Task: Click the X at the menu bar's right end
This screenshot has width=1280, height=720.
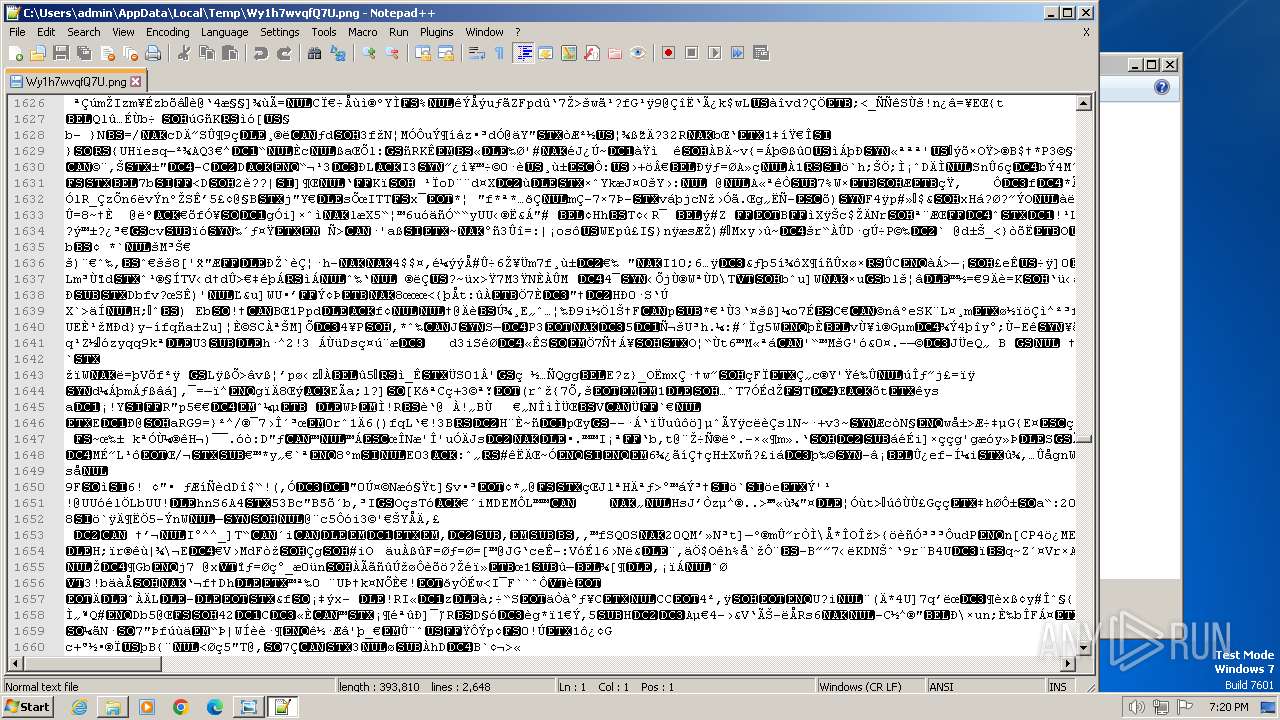Action: (1086, 32)
